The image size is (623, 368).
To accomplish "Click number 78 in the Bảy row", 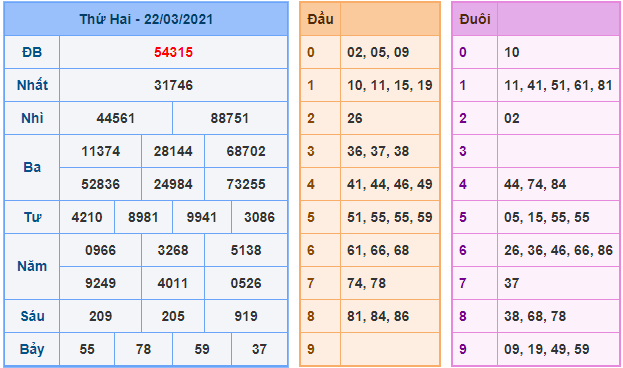I will pyautogui.click(x=143, y=349).
